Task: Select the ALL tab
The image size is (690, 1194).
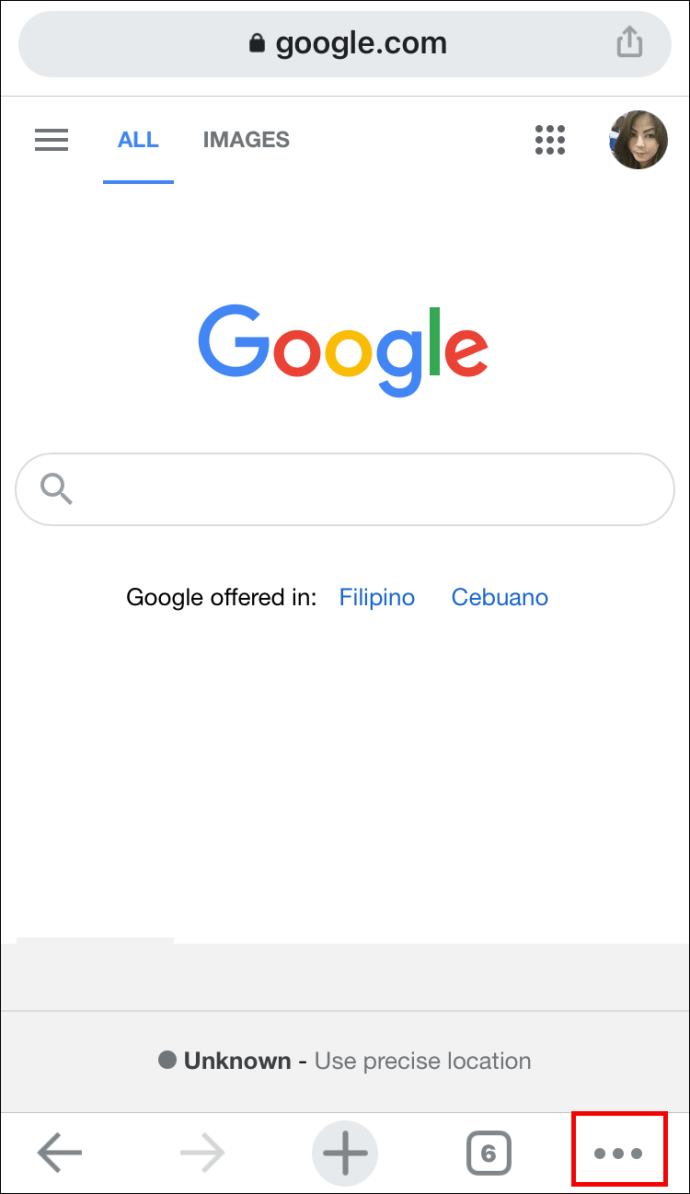Action: click(138, 140)
